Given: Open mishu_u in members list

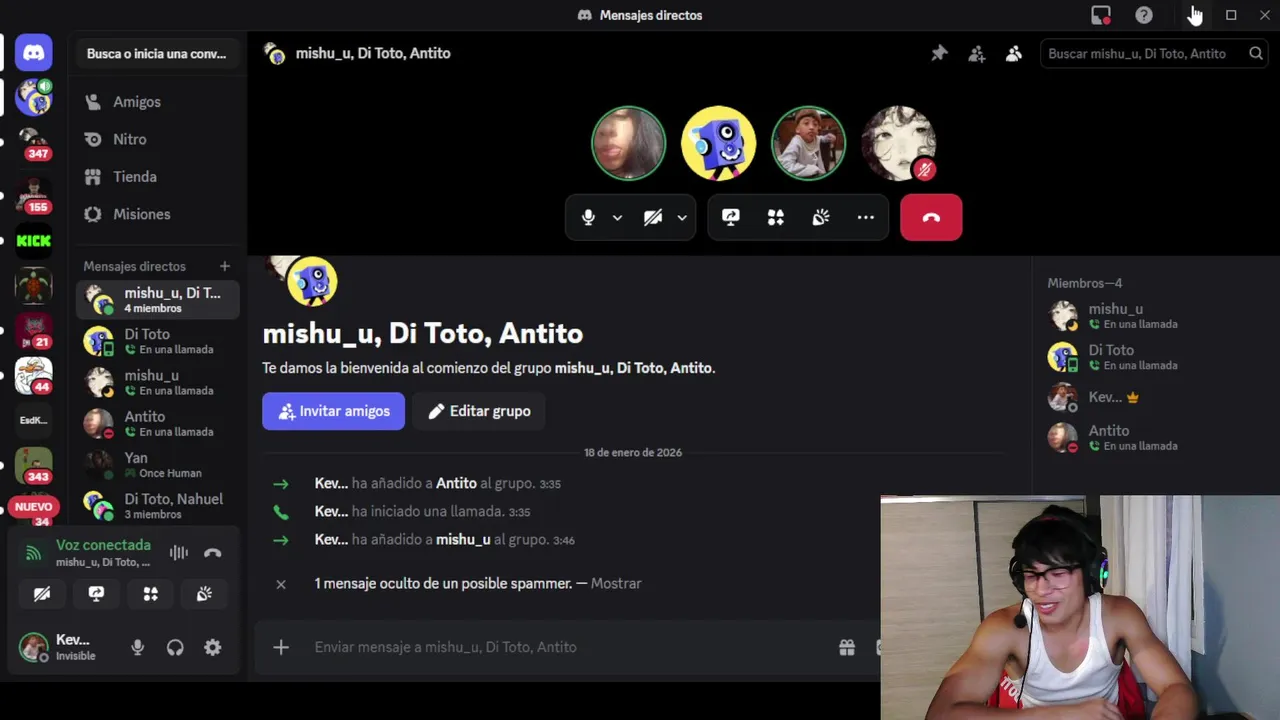Looking at the screenshot, I should pos(1155,316).
